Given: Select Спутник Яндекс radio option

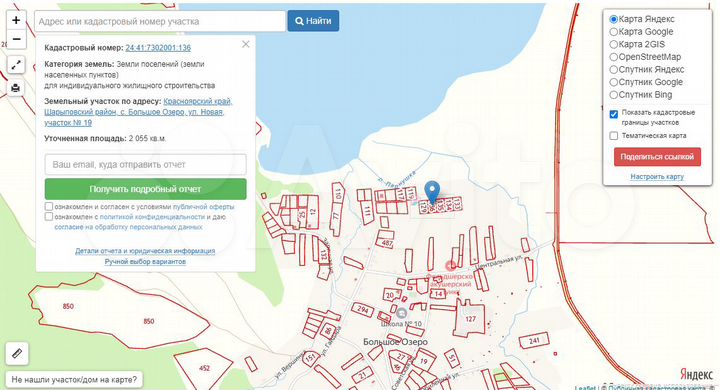Looking at the screenshot, I should tap(613, 70).
